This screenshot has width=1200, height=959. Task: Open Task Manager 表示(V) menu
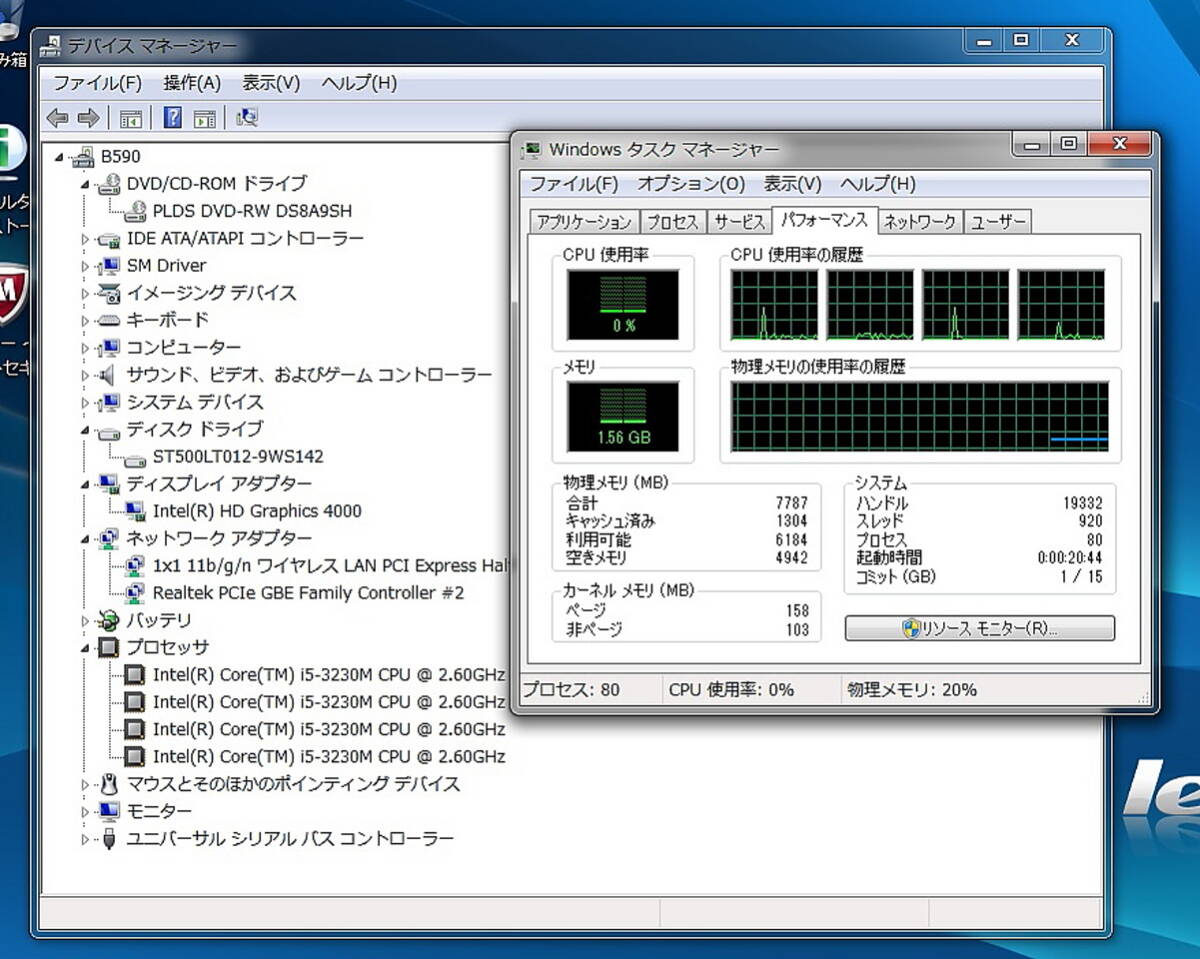pyautogui.click(x=792, y=184)
